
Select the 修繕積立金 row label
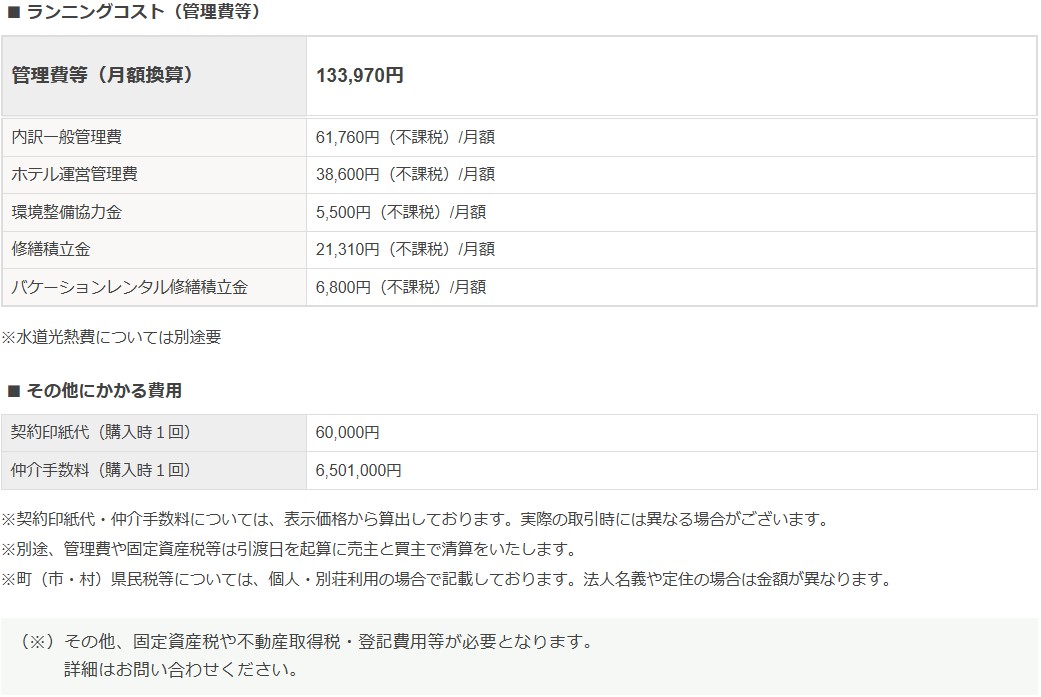pos(52,249)
